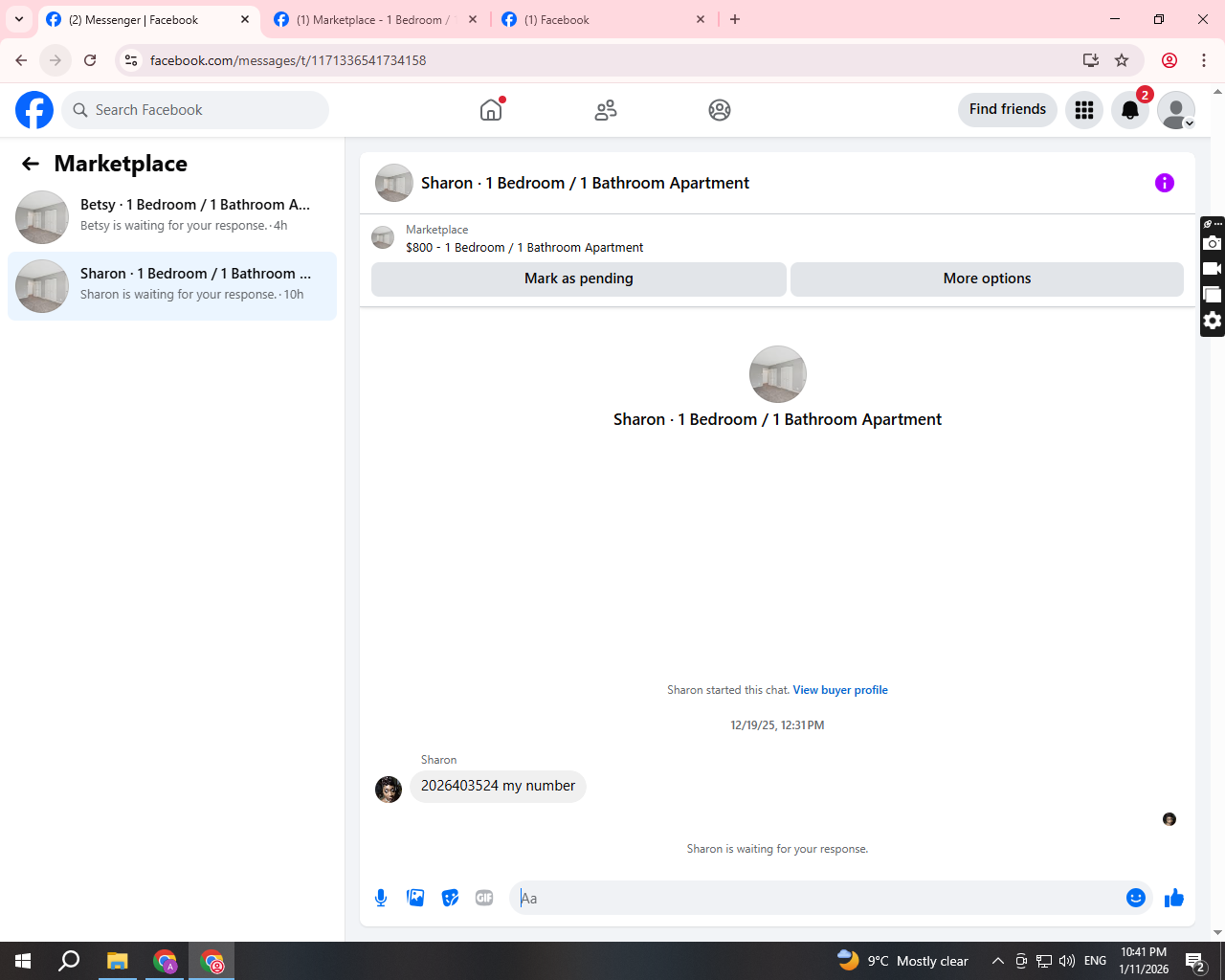Open the account profile avatar menu
1225x980 pixels.
(1176, 110)
